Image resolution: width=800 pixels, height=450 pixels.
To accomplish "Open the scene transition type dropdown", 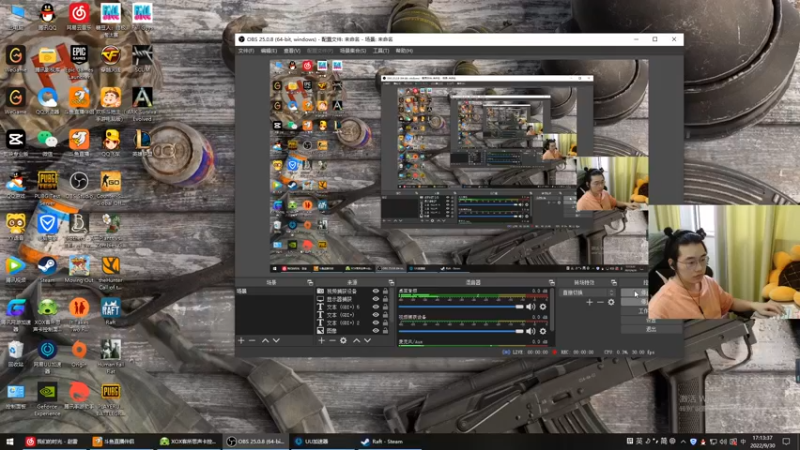I will tap(587, 293).
